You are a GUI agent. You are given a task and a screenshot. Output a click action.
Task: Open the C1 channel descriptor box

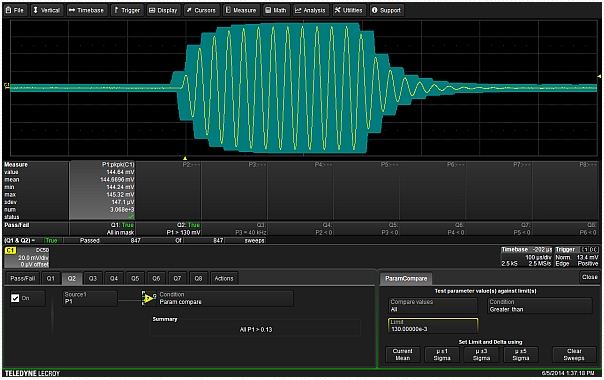(27, 257)
